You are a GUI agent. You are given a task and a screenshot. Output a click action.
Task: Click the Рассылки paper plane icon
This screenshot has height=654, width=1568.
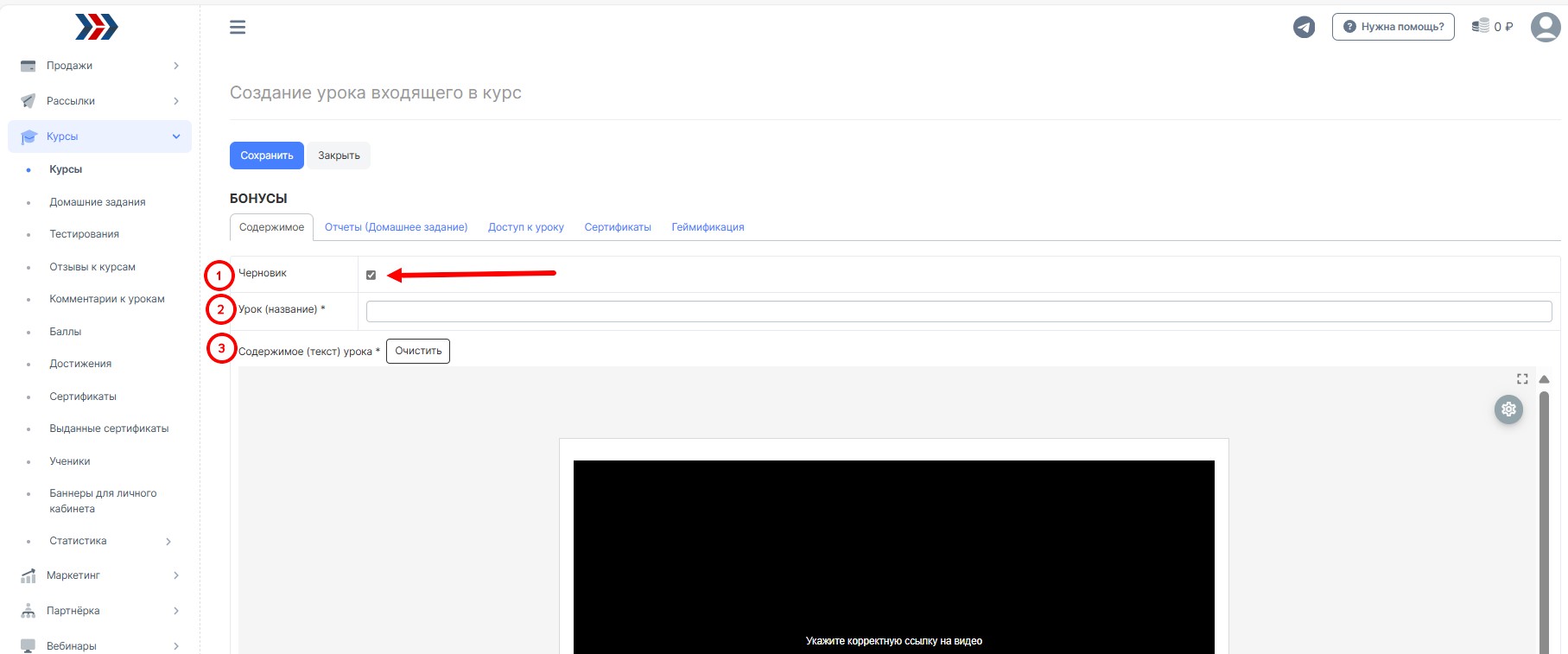(29, 101)
